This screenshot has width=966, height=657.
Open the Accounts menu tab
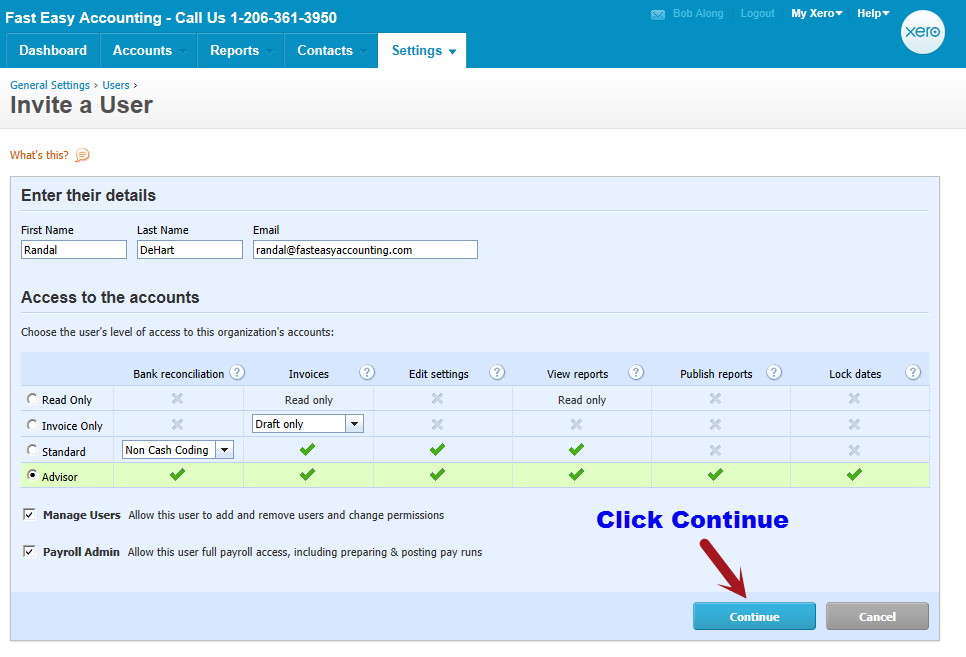pos(148,51)
